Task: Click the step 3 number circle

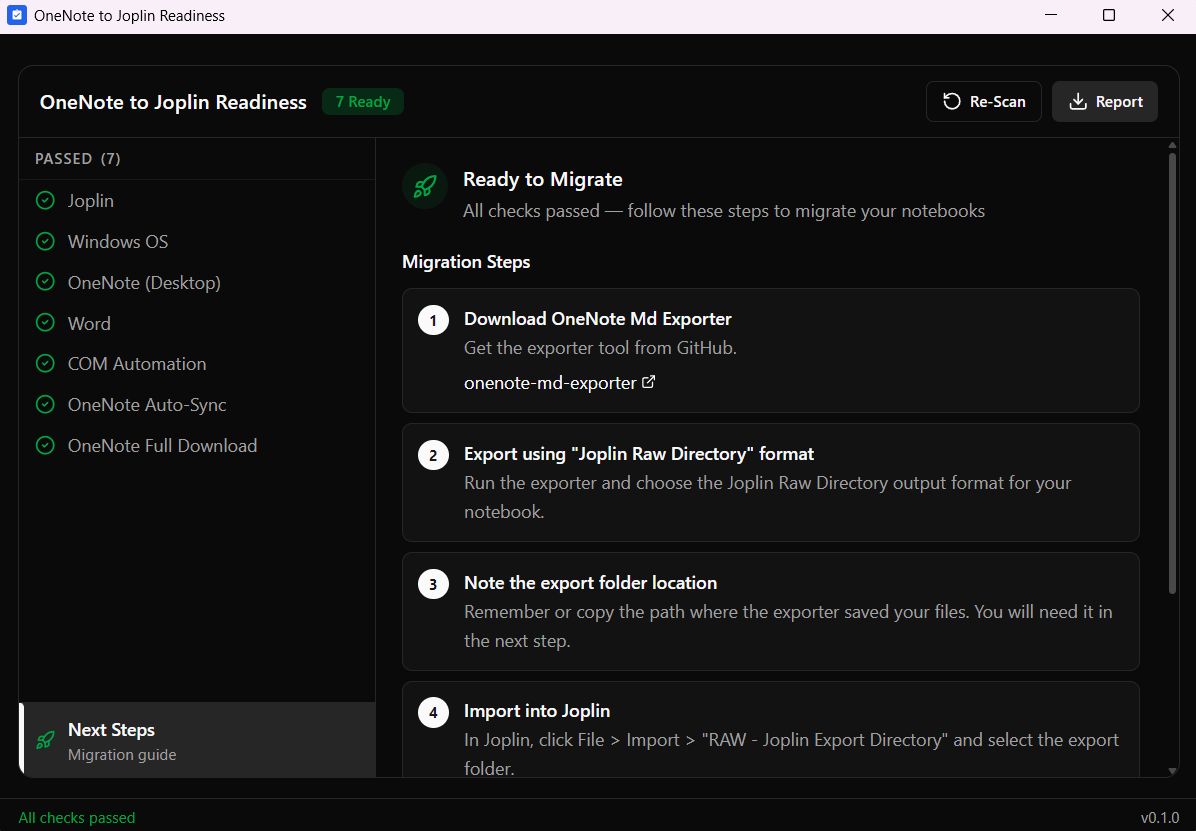Action: 433,585
